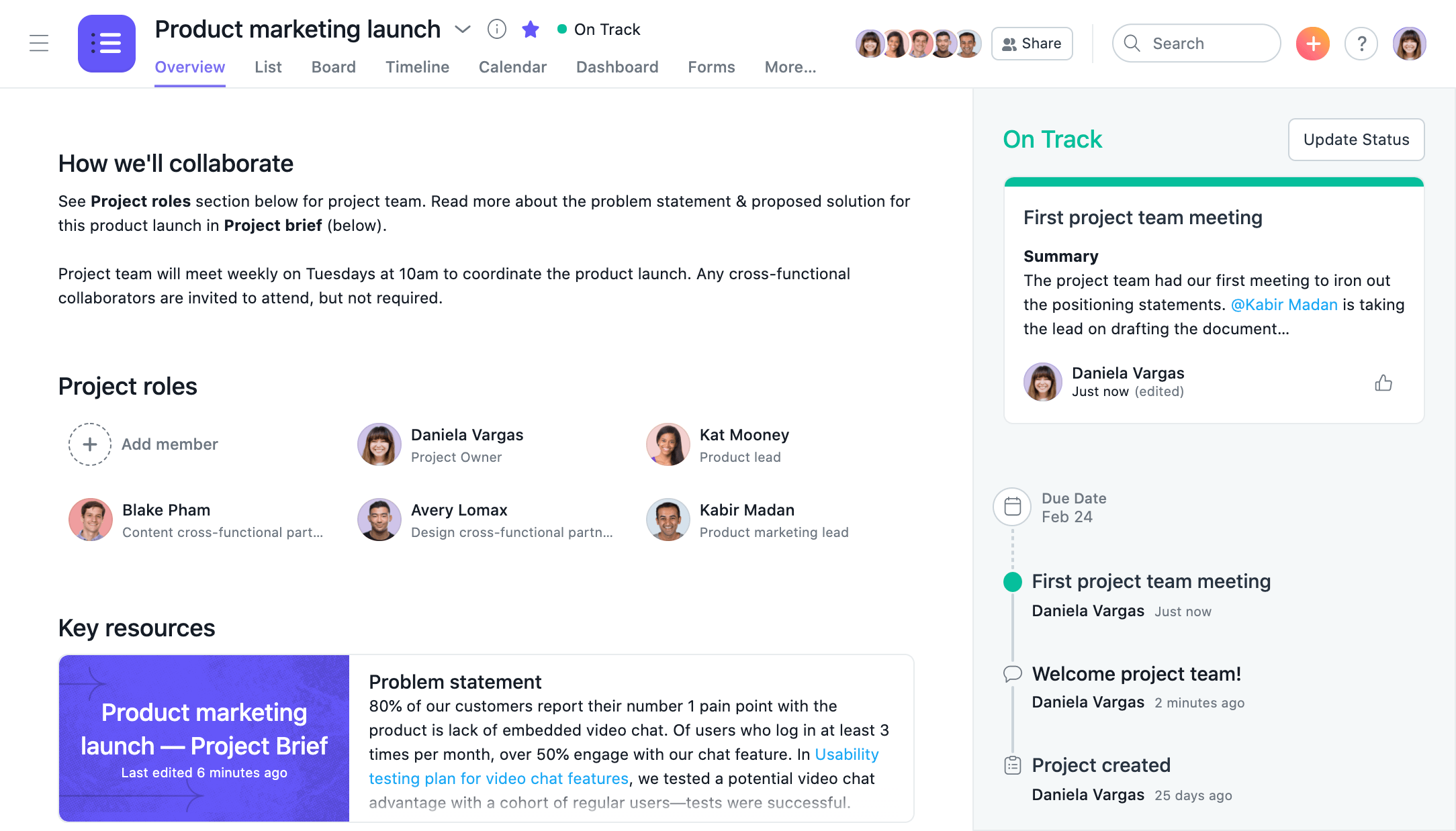
Task: Click the project title dropdown arrow
Action: coord(462,29)
